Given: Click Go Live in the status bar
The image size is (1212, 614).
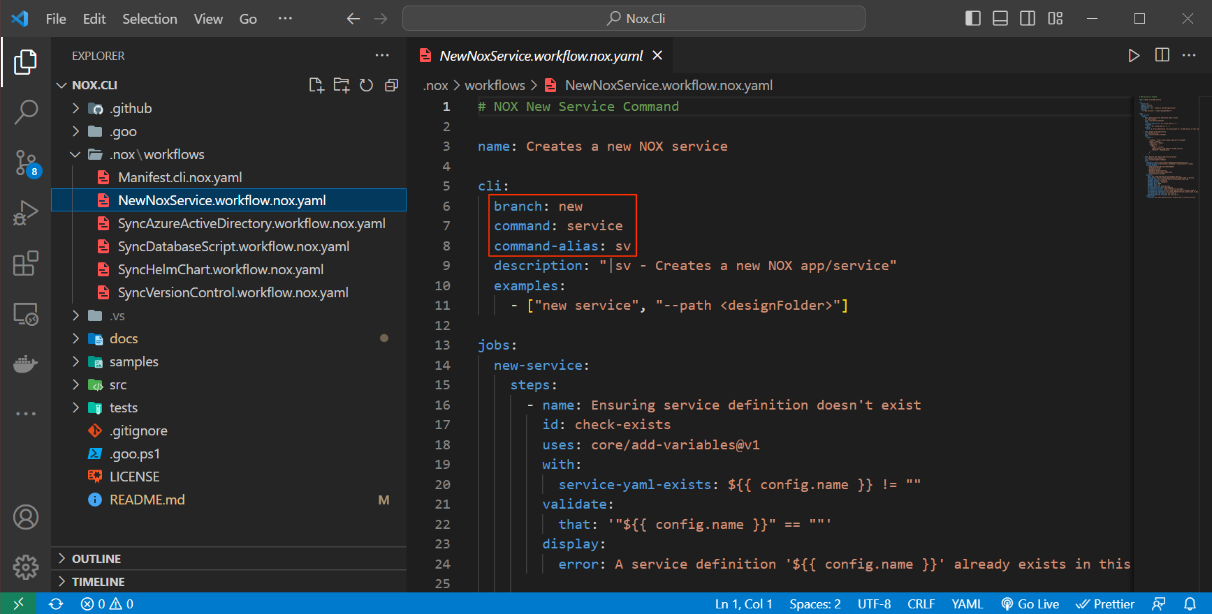Looking at the screenshot, I should (1030, 604).
